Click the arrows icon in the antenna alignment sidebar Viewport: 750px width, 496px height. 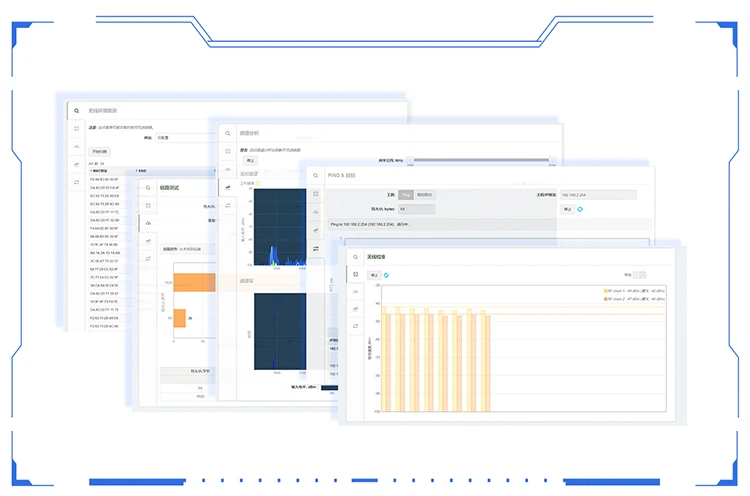tap(355, 326)
